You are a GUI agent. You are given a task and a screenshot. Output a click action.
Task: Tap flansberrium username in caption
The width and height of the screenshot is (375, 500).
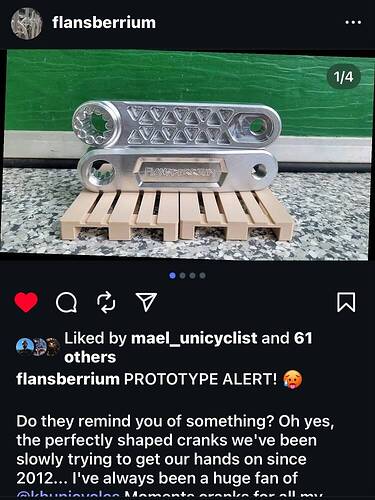pos(68,379)
